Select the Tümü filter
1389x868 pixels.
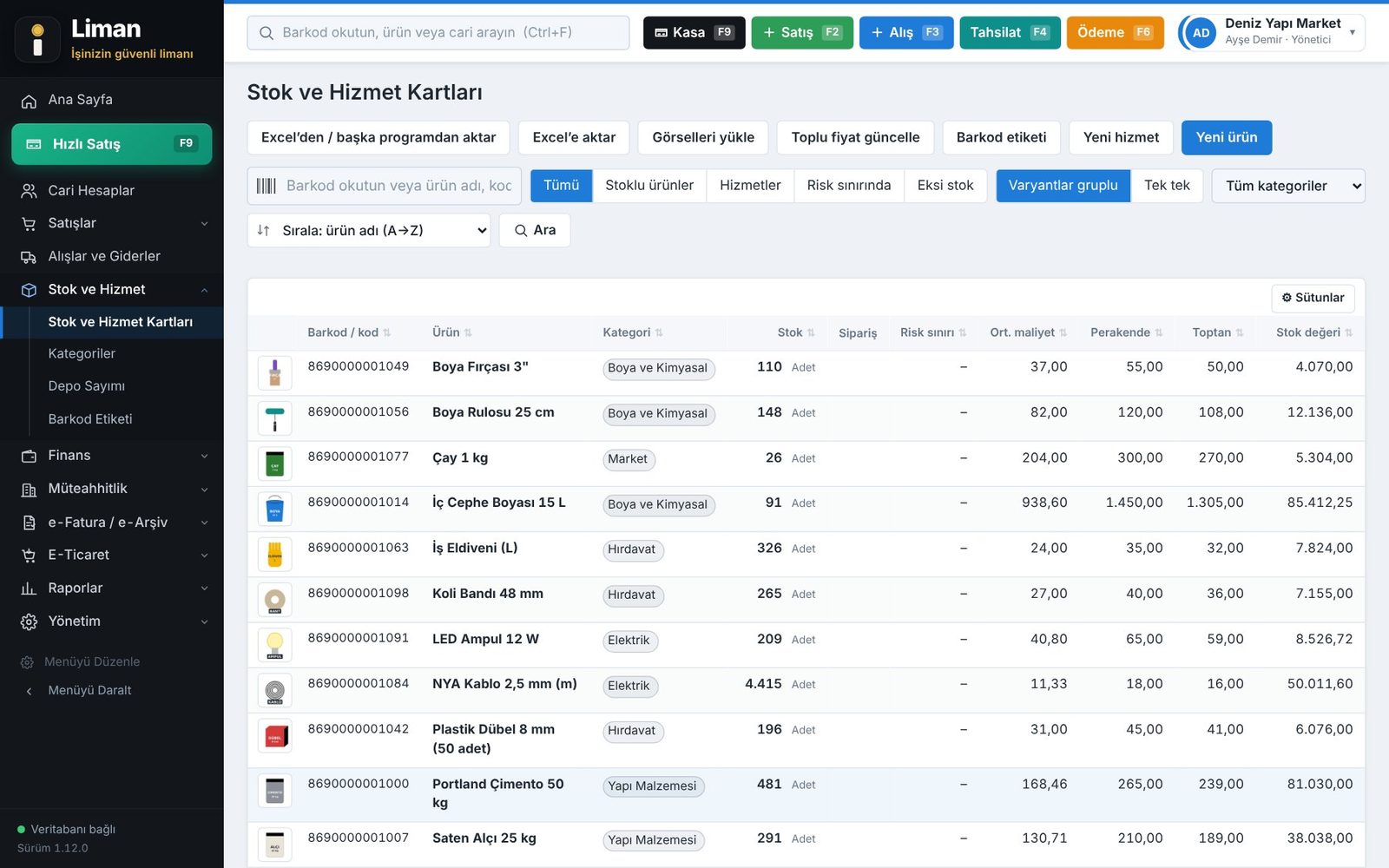561,186
